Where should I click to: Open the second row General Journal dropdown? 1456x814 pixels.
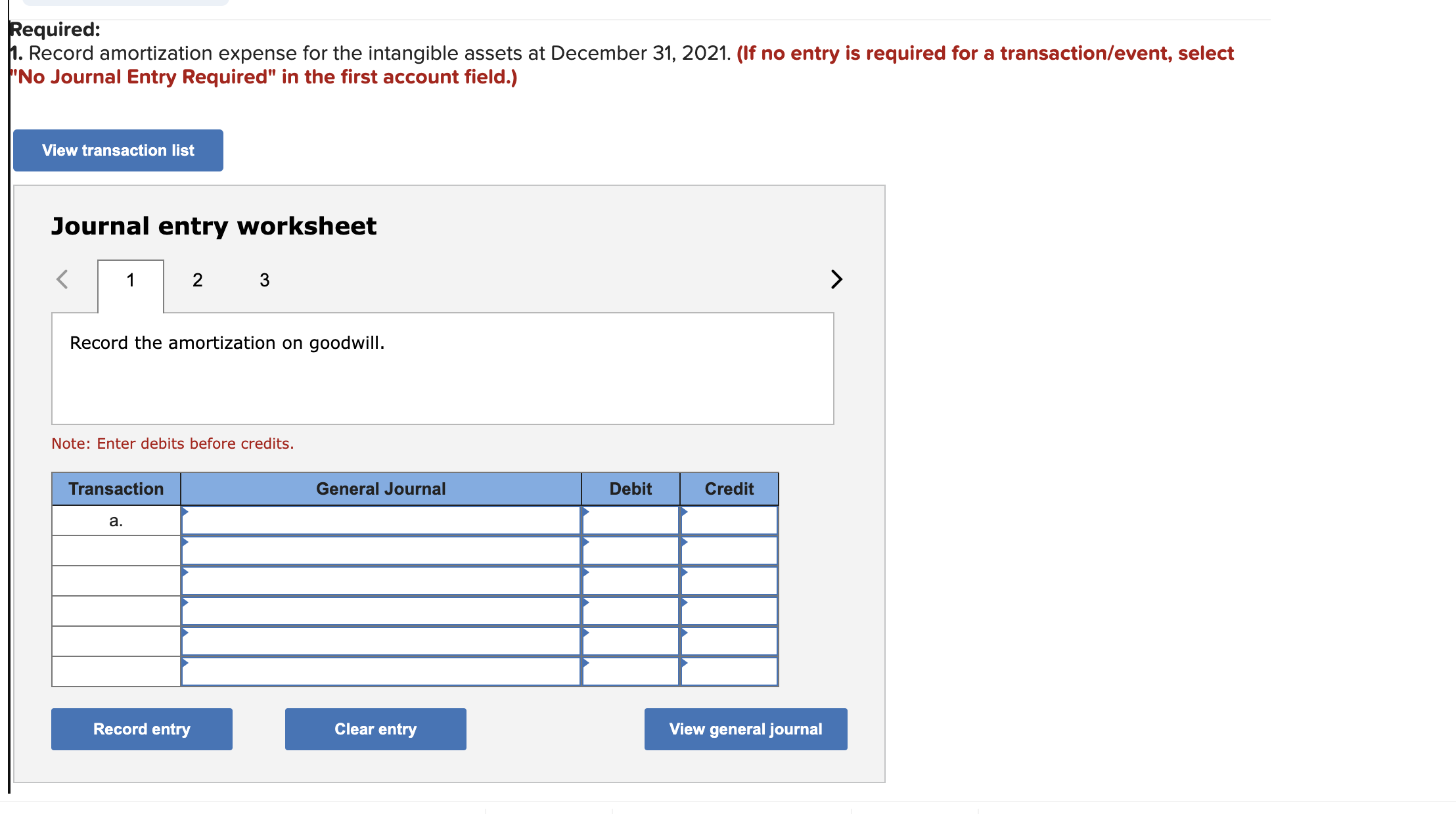pos(381,550)
